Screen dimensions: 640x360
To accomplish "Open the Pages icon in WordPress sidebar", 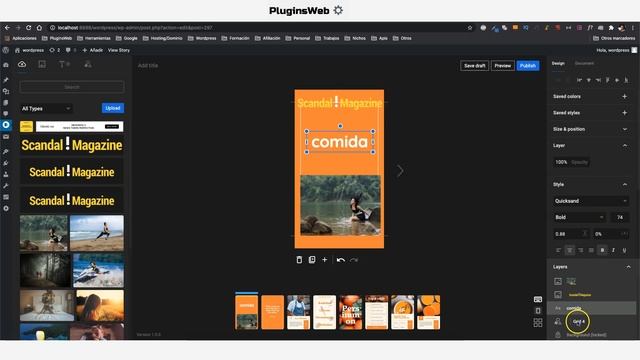I will [x=6, y=102].
